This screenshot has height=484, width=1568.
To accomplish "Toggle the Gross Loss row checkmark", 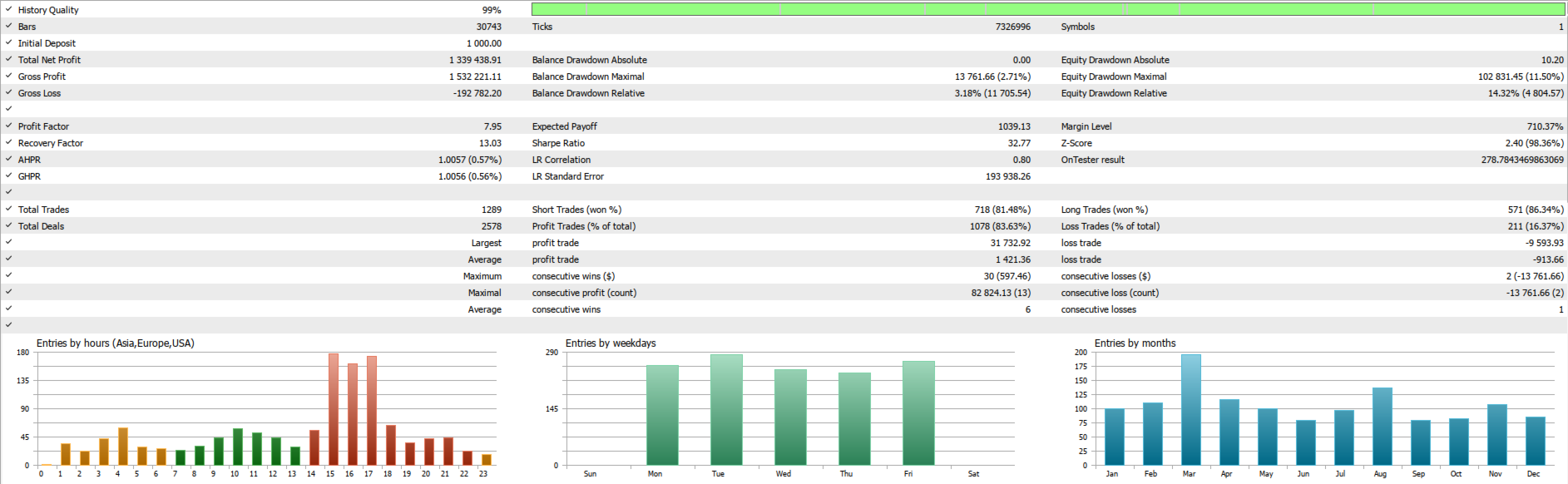I will (8, 92).
